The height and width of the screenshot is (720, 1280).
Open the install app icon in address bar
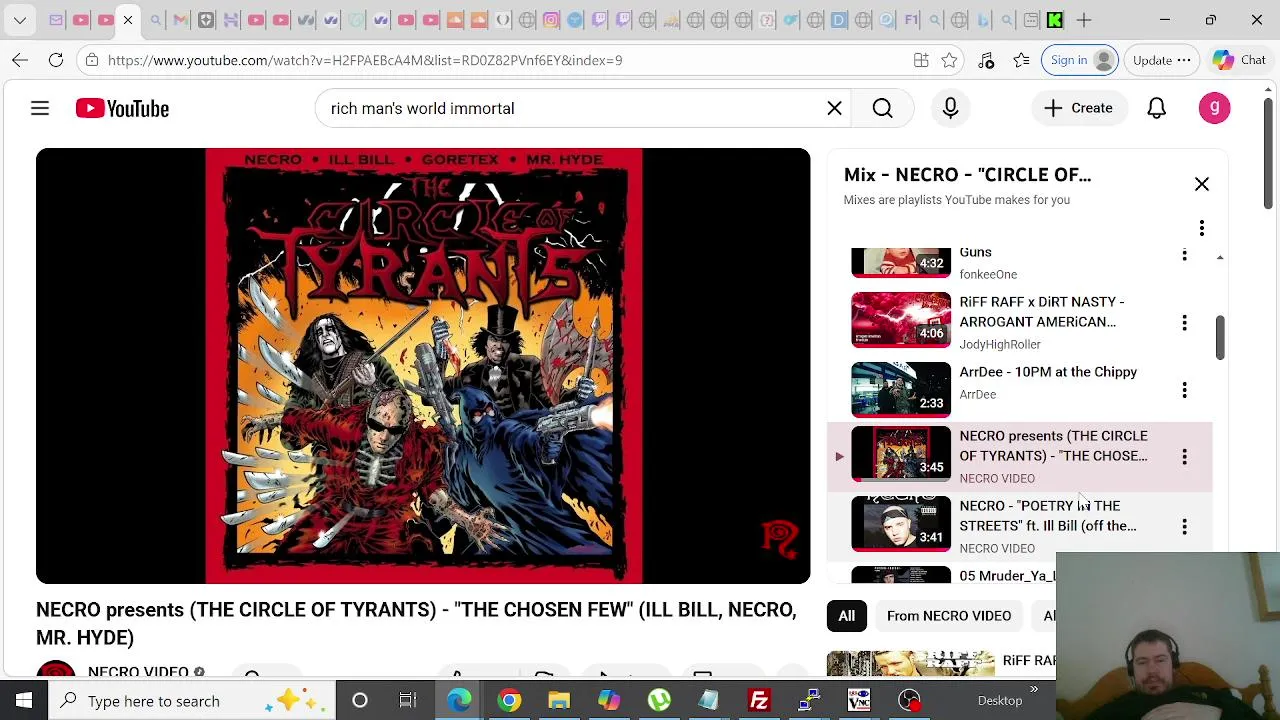coord(921,60)
